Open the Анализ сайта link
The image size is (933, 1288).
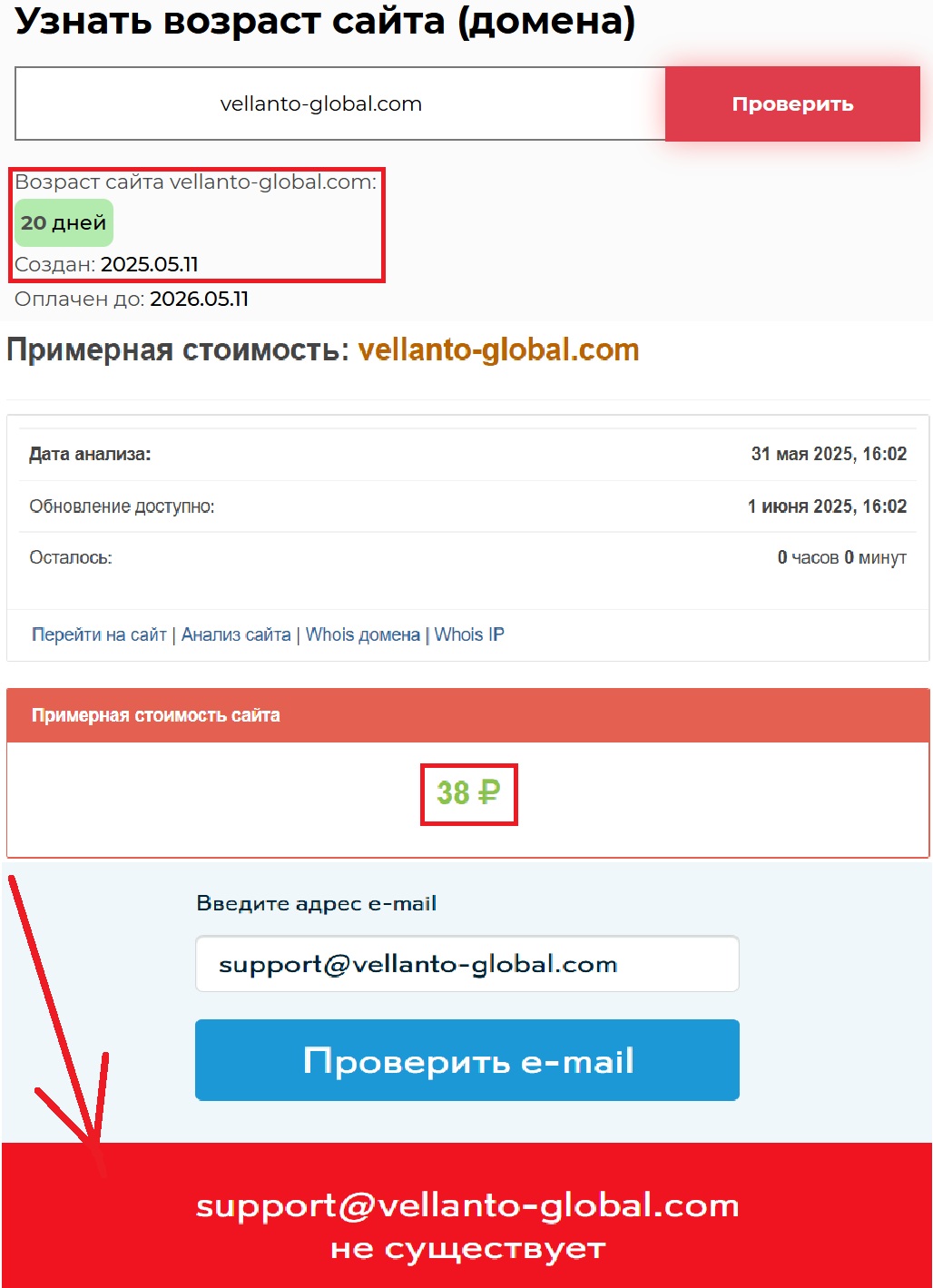point(236,634)
